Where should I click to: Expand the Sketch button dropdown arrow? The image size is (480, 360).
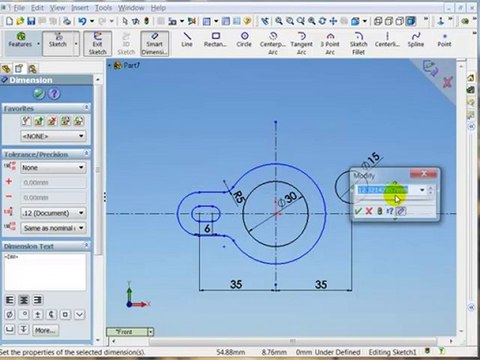[76, 44]
